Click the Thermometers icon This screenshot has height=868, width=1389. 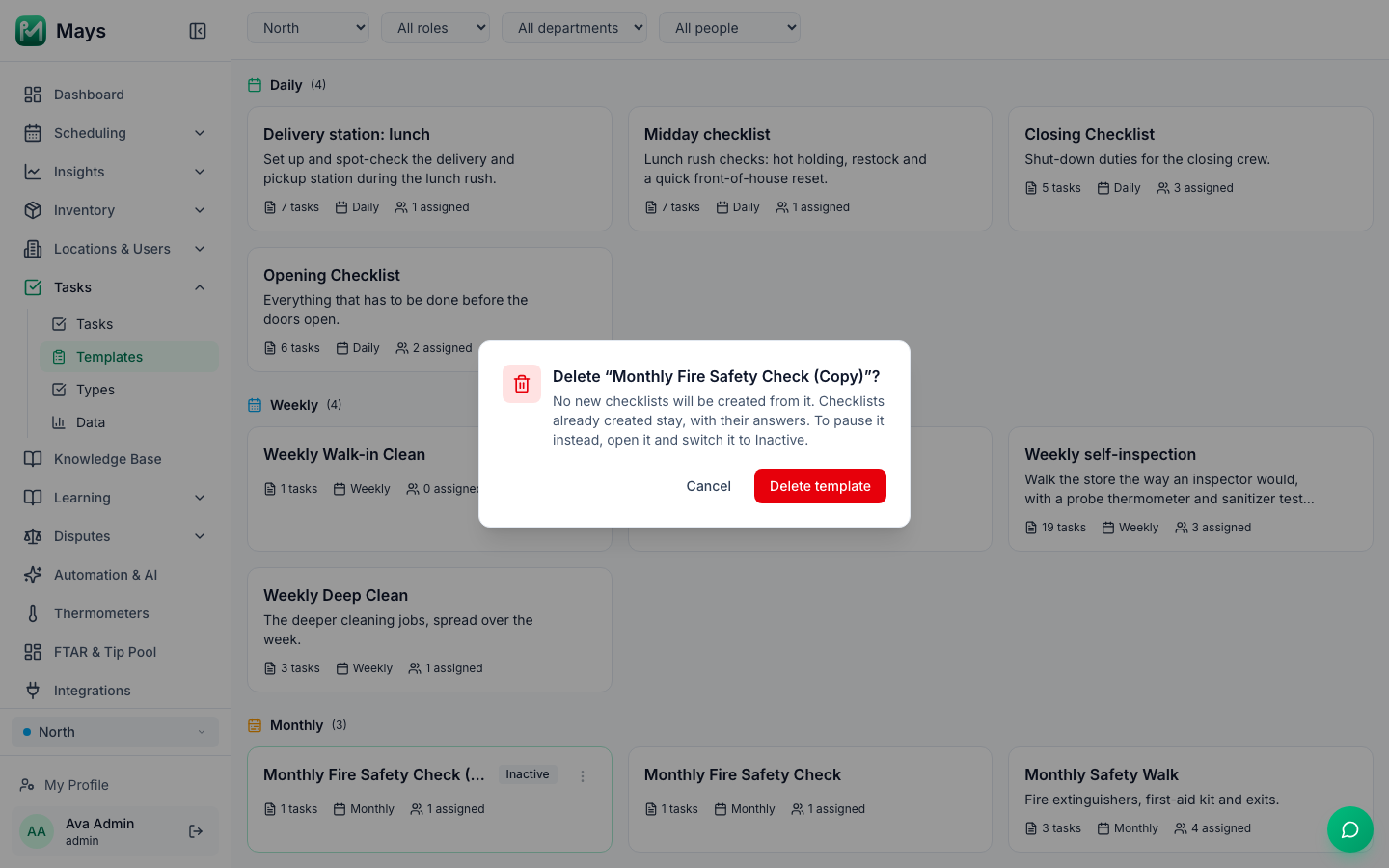[x=33, y=613]
